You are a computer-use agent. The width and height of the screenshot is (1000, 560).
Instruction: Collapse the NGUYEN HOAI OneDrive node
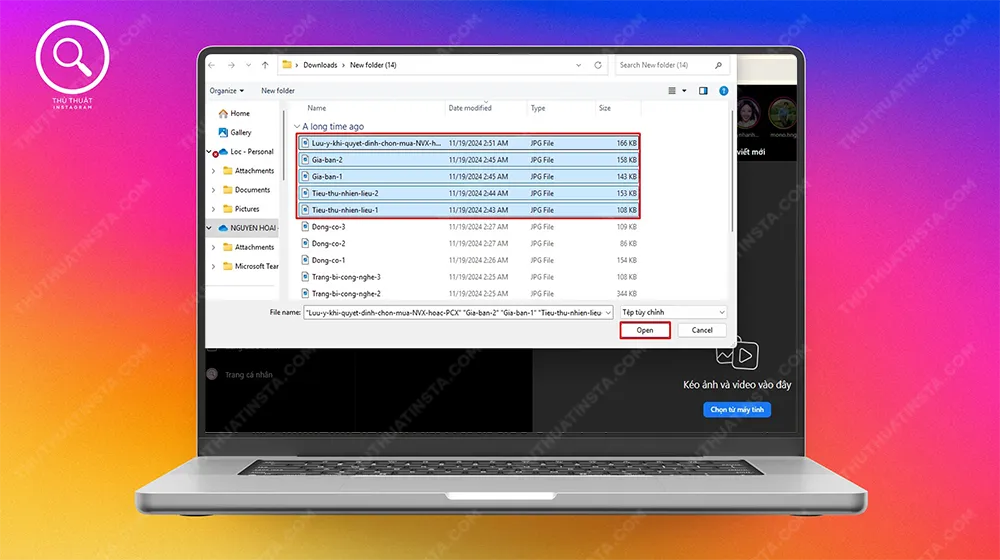tap(209, 228)
